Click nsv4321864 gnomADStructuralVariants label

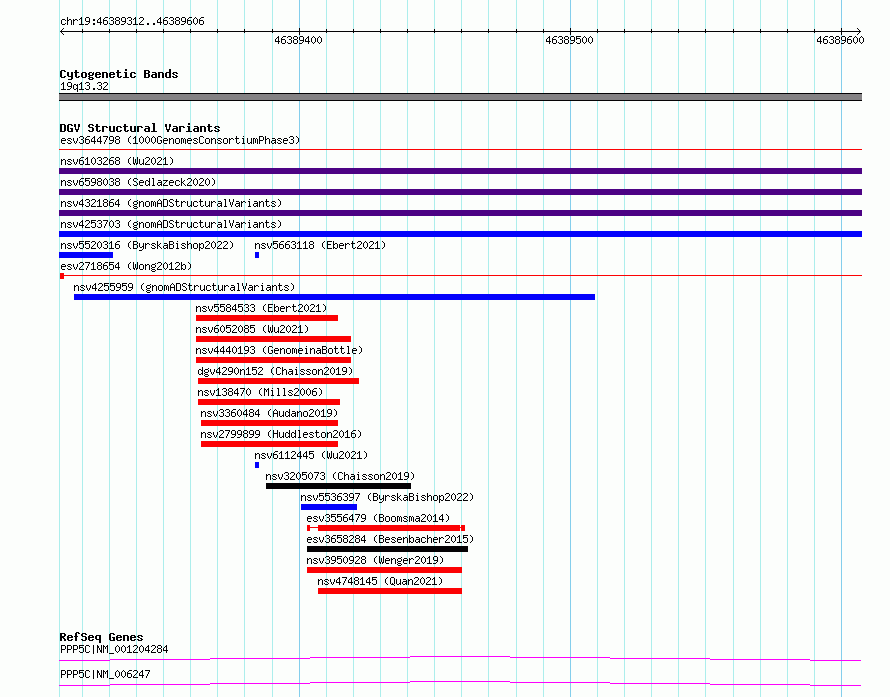point(171,203)
